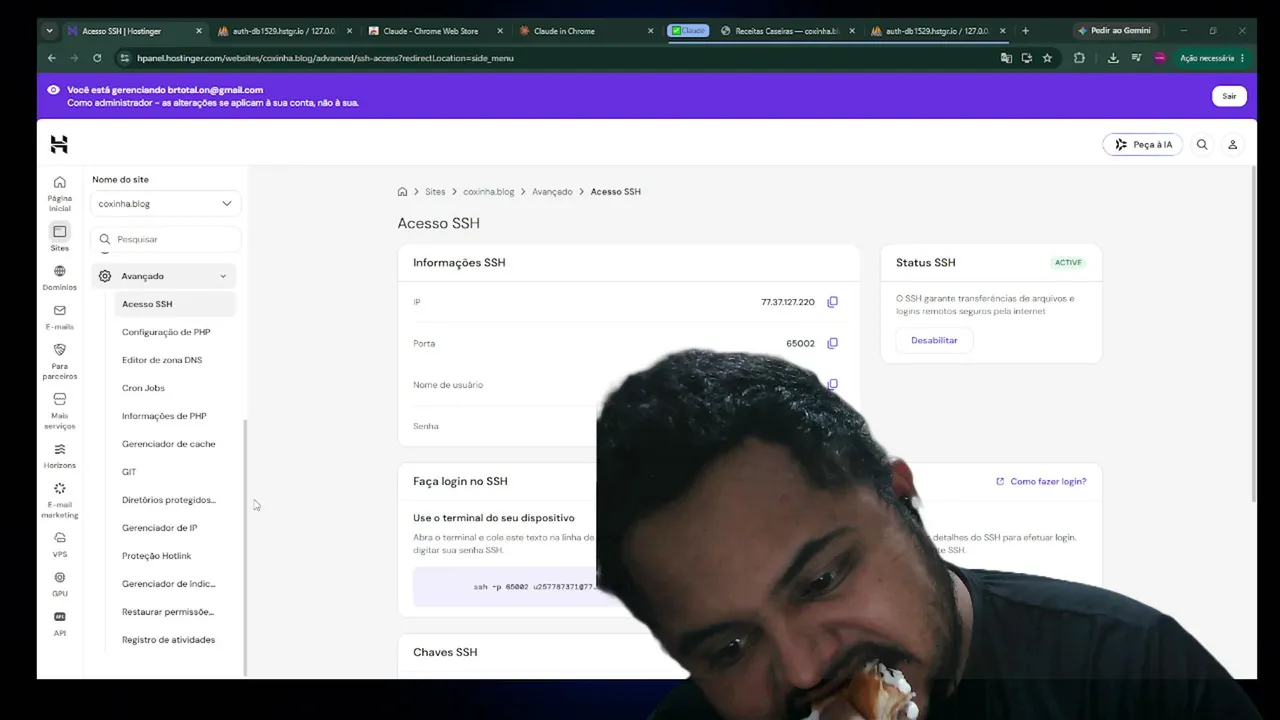The image size is (1280, 720).
Task: Open the VPS icon
Action: [59, 538]
